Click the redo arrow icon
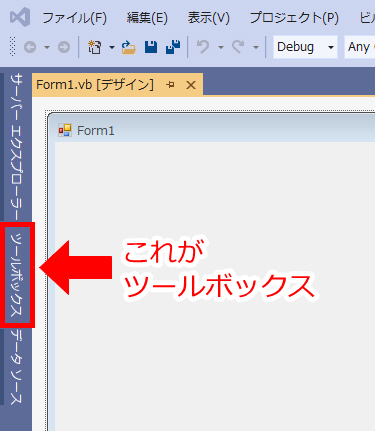This screenshot has width=375, height=431. coord(238,47)
